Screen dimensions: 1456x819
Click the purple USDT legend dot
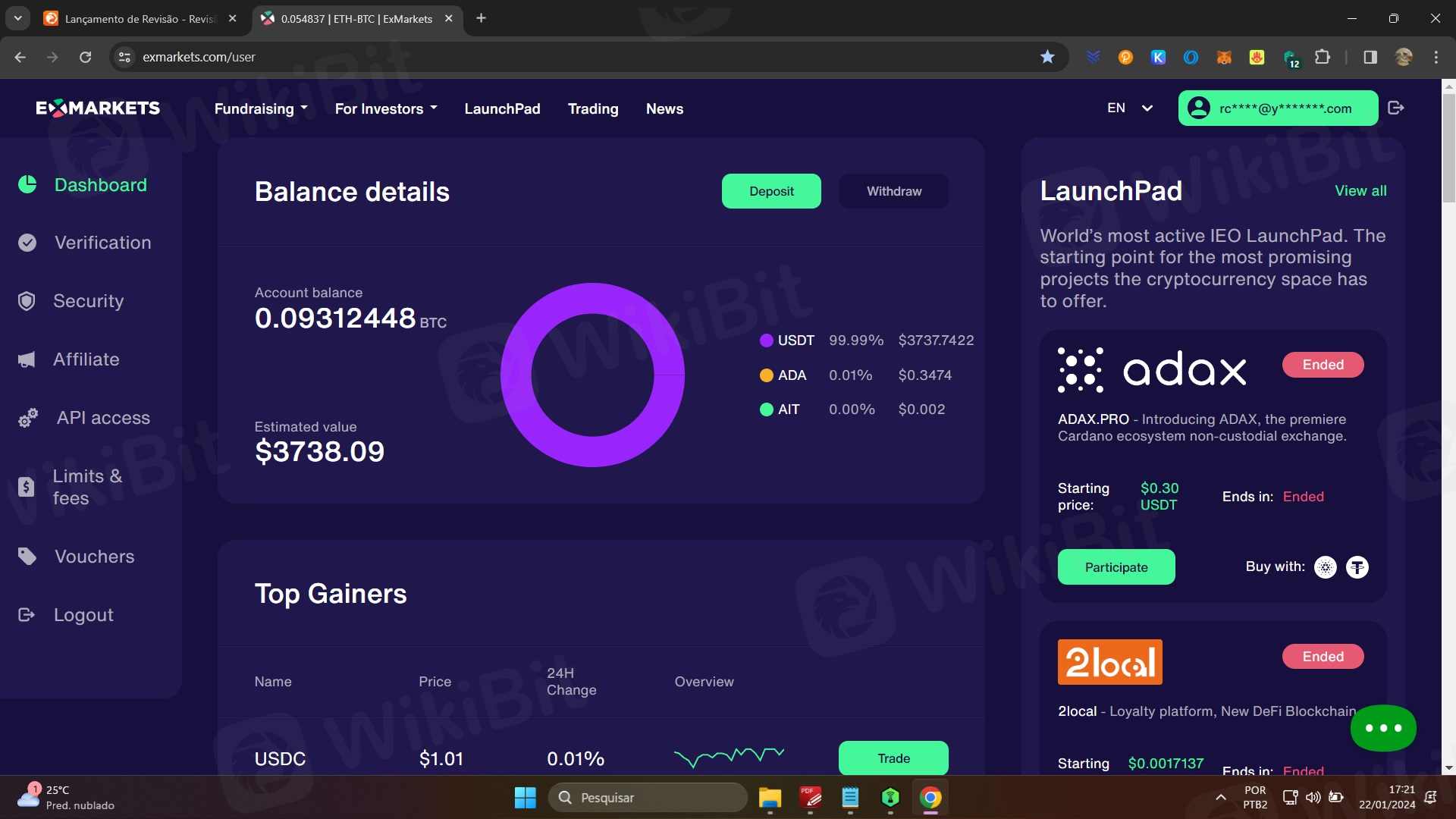766,340
